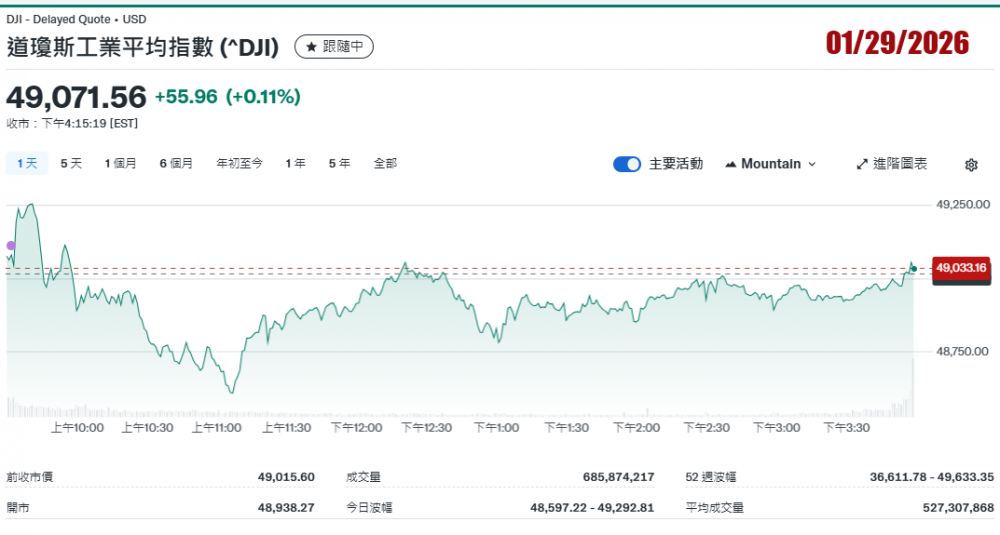The image size is (1000, 535).
Task: Toggle the 主要活動 switch
Action: [627, 164]
